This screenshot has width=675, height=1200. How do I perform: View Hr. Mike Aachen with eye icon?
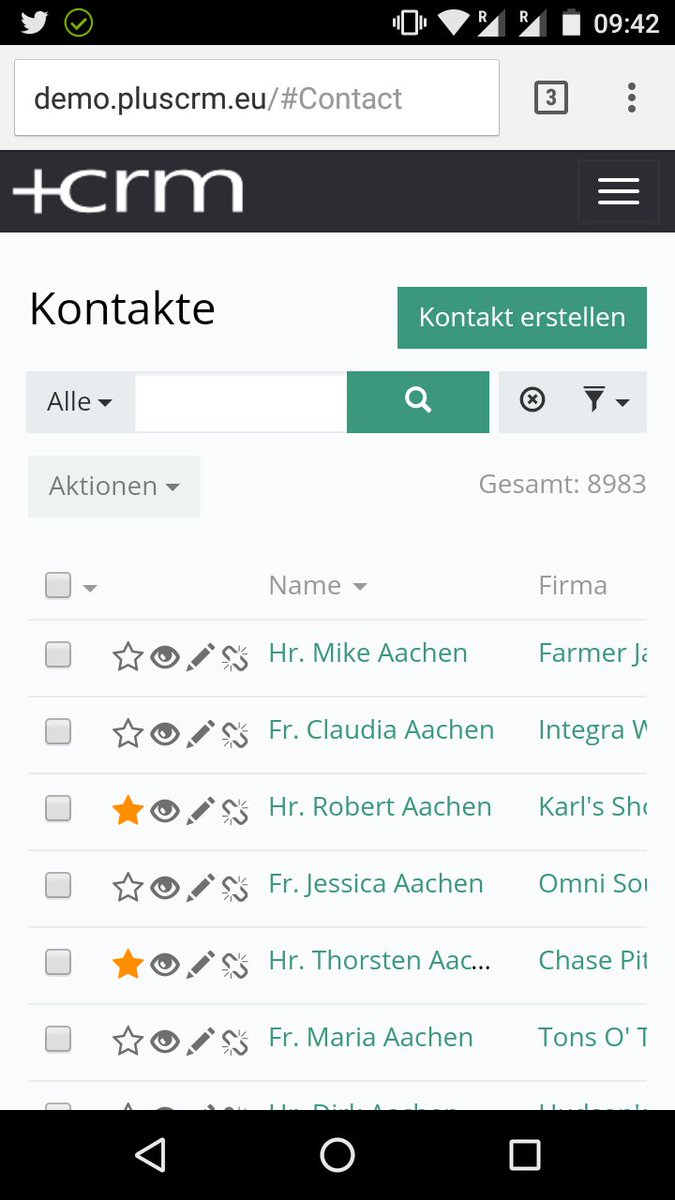tap(165, 657)
